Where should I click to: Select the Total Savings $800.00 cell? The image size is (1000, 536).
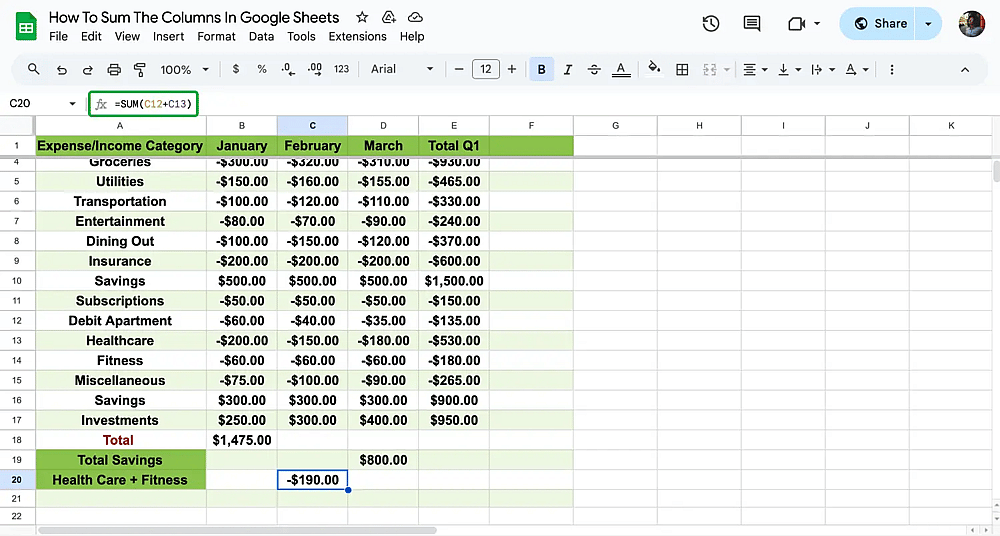click(x=383, y=460)
